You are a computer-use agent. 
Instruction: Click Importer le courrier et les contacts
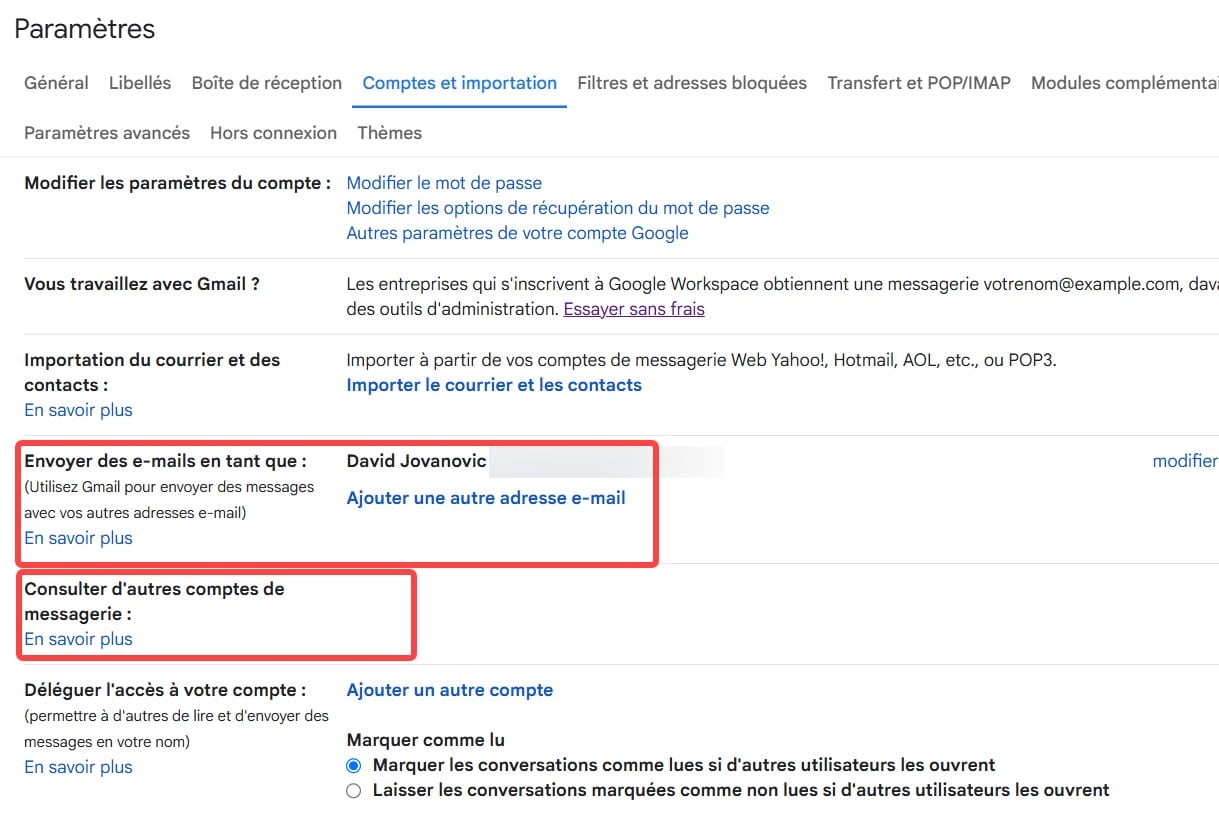tap(494, 385)
